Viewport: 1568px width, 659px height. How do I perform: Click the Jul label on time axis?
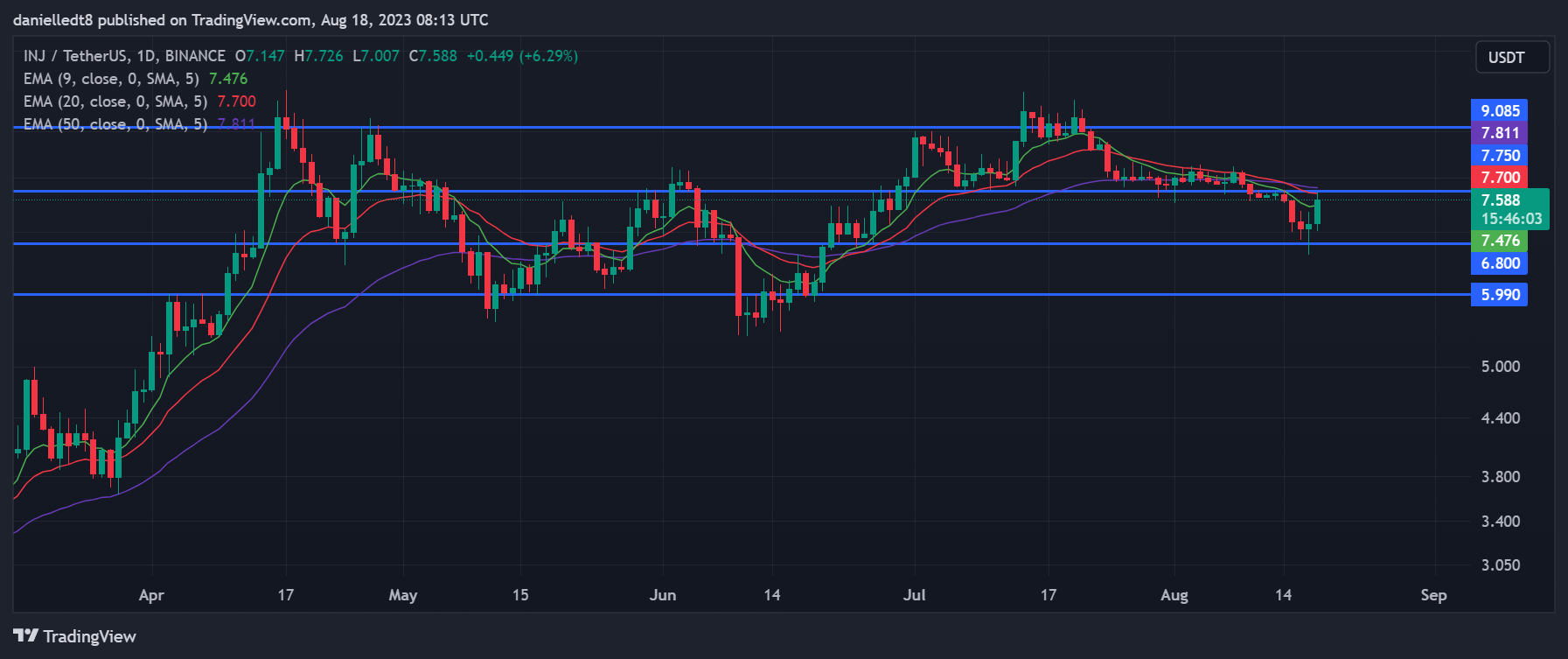point(915,595)
